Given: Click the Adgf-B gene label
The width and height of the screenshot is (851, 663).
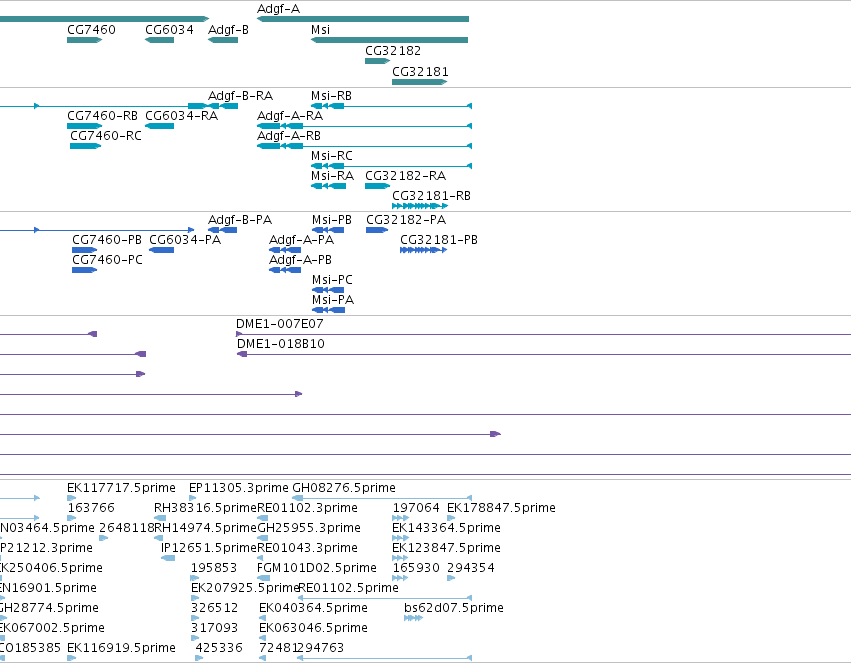Looking at the screenshot, I should pyautogui.click(x=228, y=30).
